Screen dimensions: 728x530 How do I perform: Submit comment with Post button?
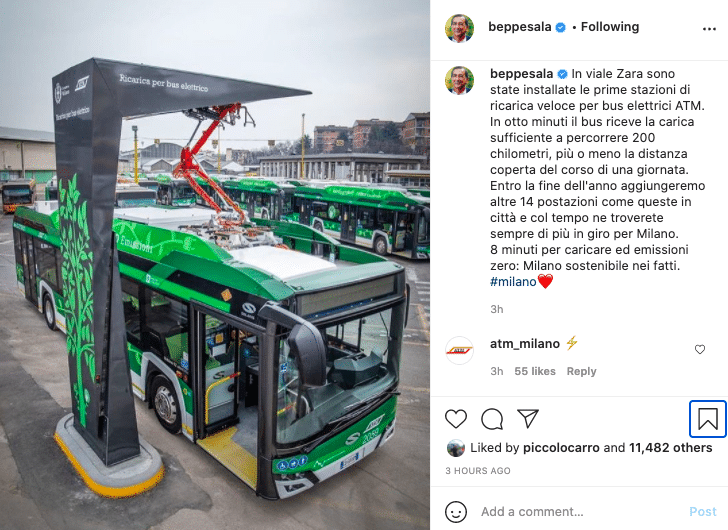tap(702, 511)
